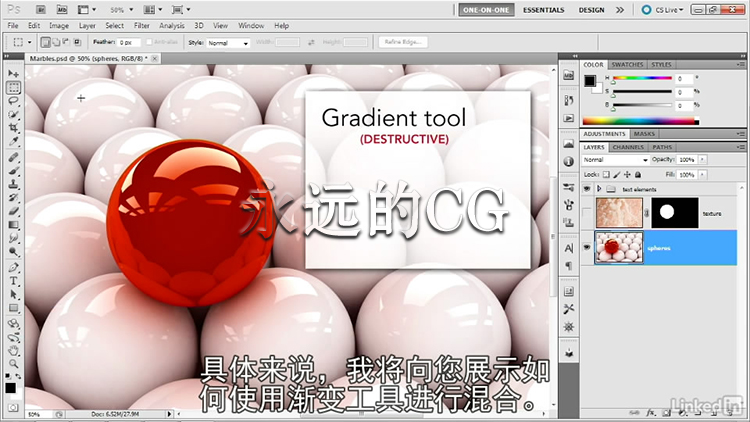Select the Quick Selection tool
Image resolution: width=750 pixels, height=422 pixels.
click(x=13, y=114)
